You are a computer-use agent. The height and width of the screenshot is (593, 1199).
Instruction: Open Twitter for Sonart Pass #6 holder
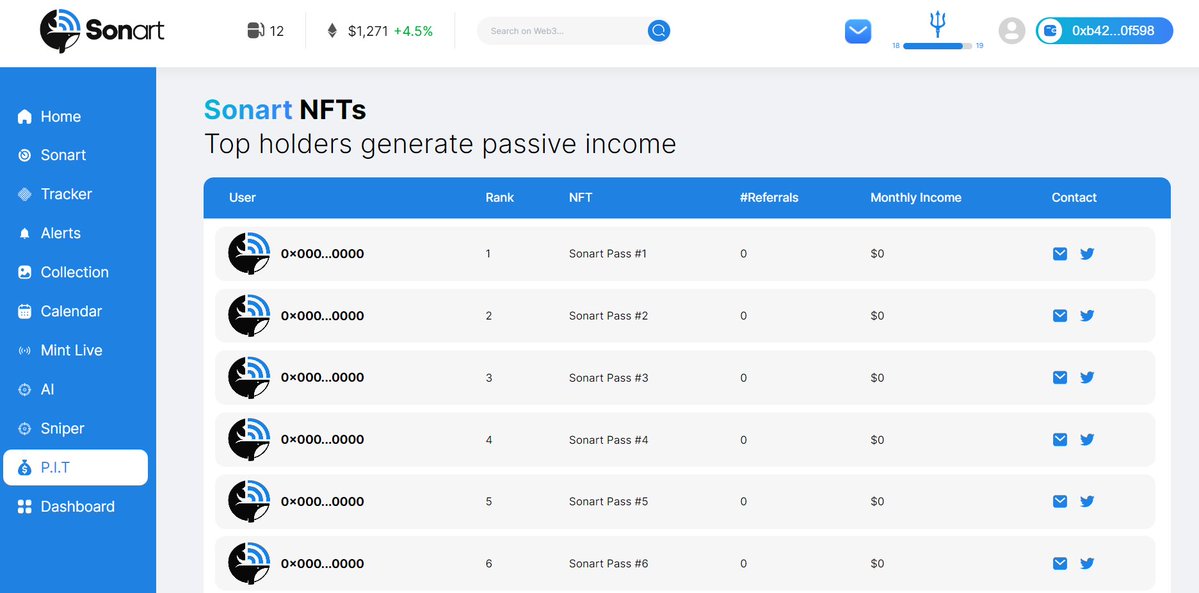(x=1087, y=563)
